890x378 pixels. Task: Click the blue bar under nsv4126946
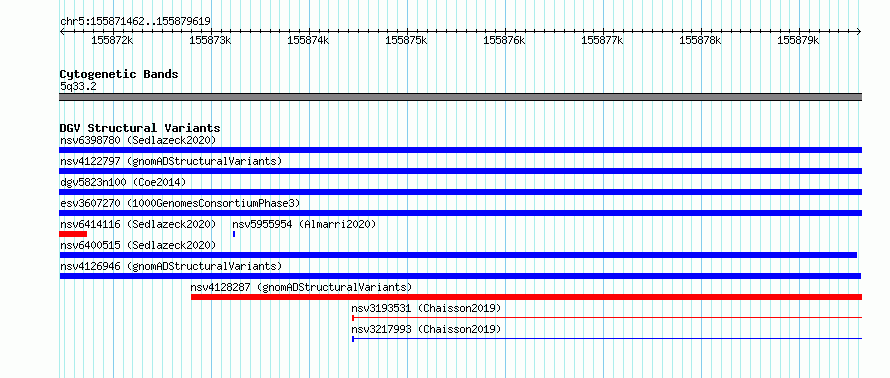(x=460, y=276)
